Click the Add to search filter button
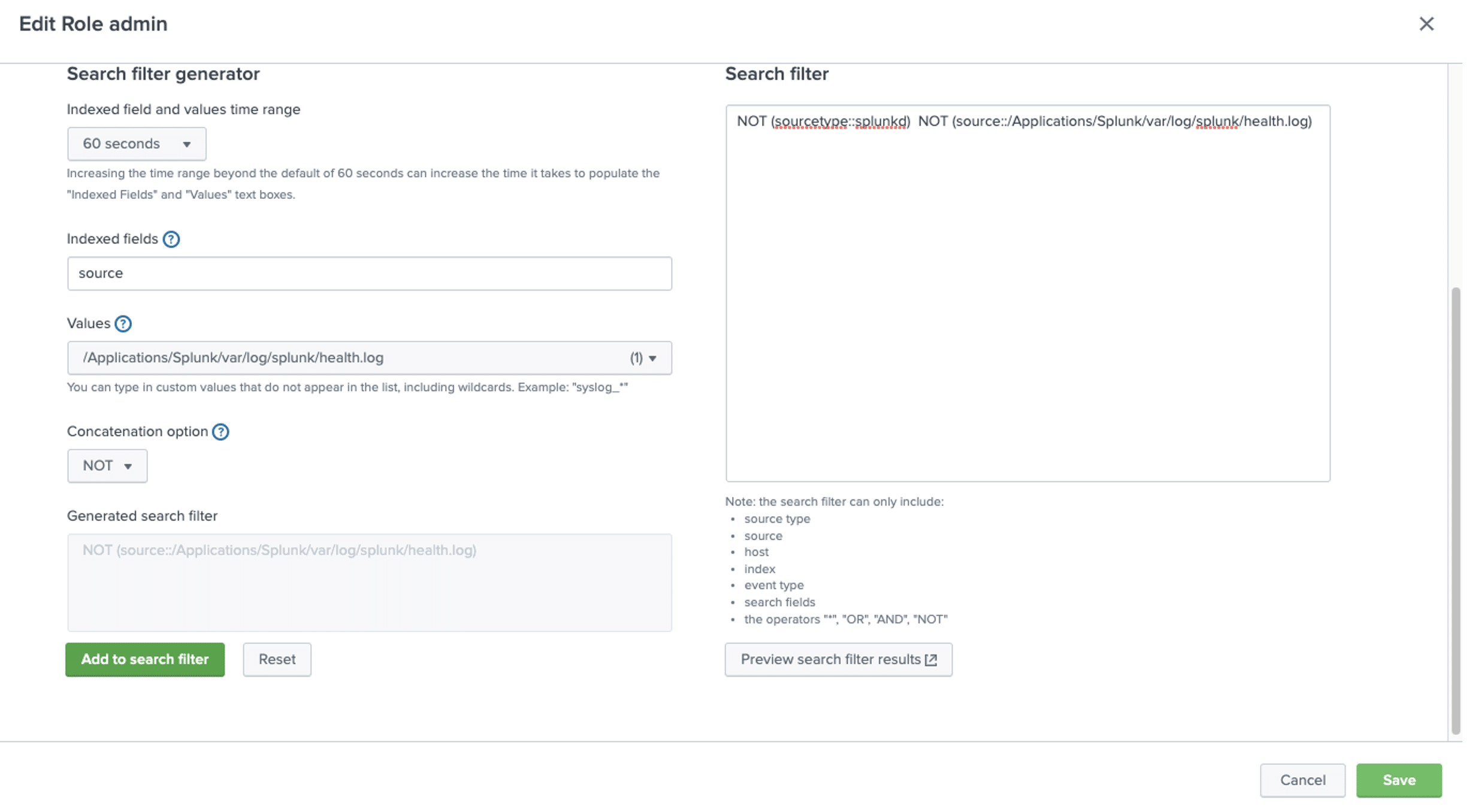The width and height of the screenshot is (1469, 812). tap(145, 659)
